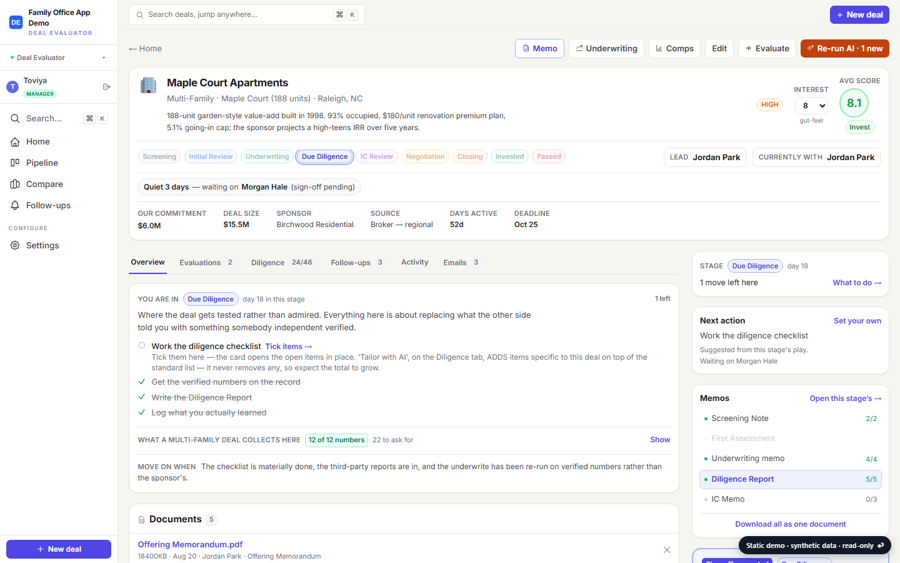This screenshot has height=563, width=900.
Task: Open the First Assessment memo row
Action: 790,438
